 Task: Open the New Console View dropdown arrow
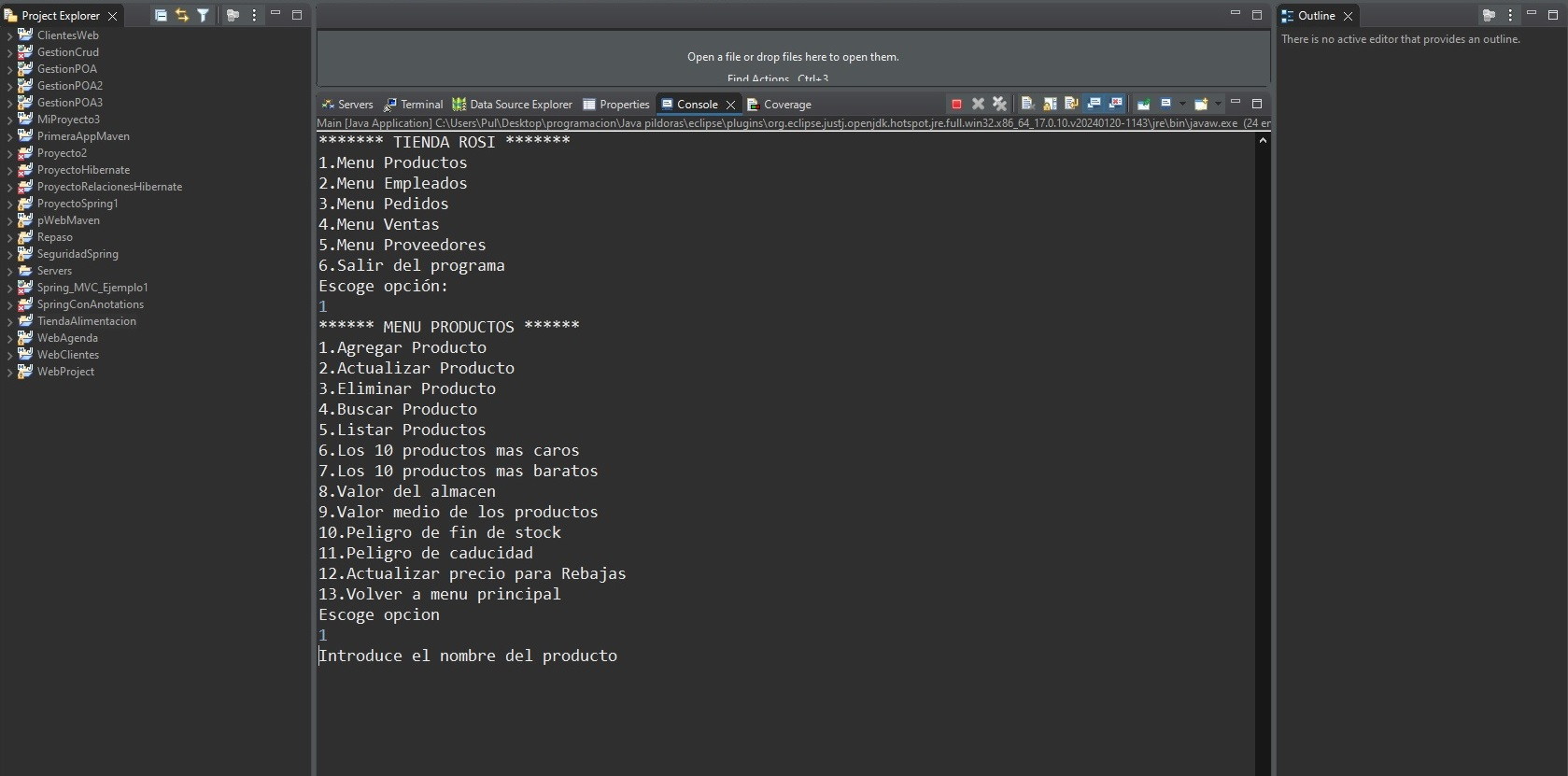(1218, 105)
